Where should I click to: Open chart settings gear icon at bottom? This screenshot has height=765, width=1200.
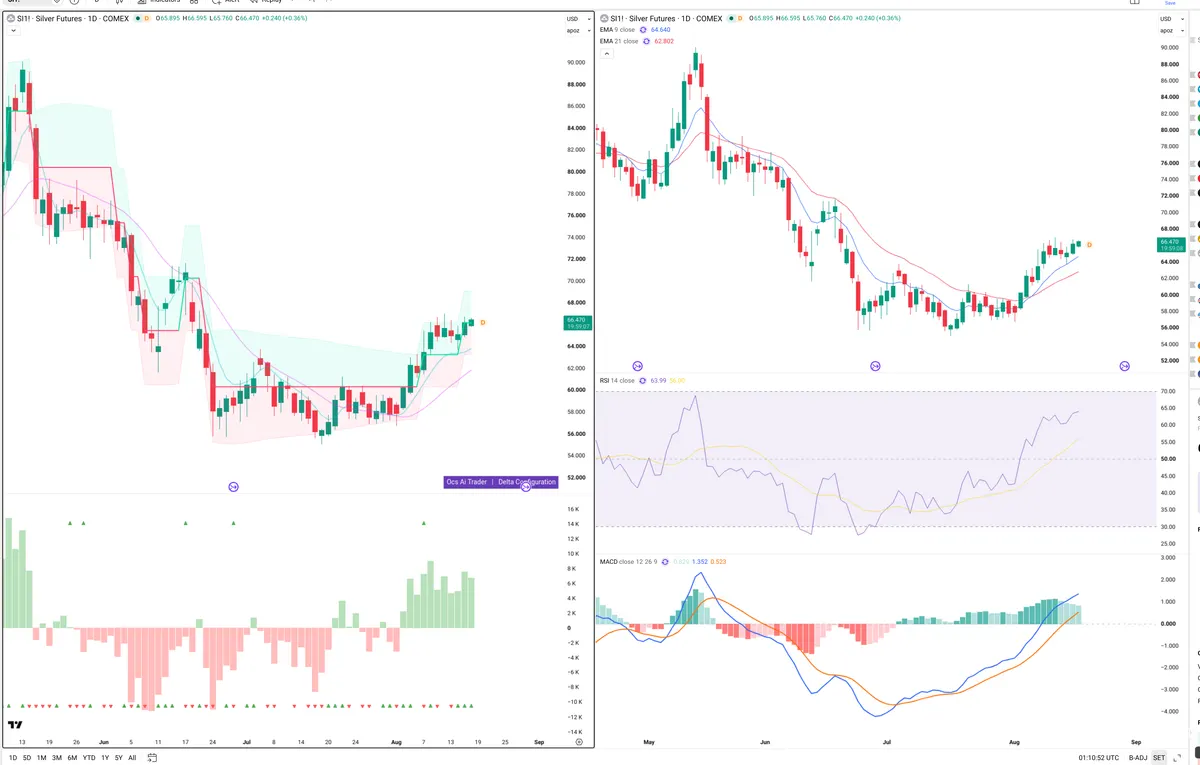[579, 742]
